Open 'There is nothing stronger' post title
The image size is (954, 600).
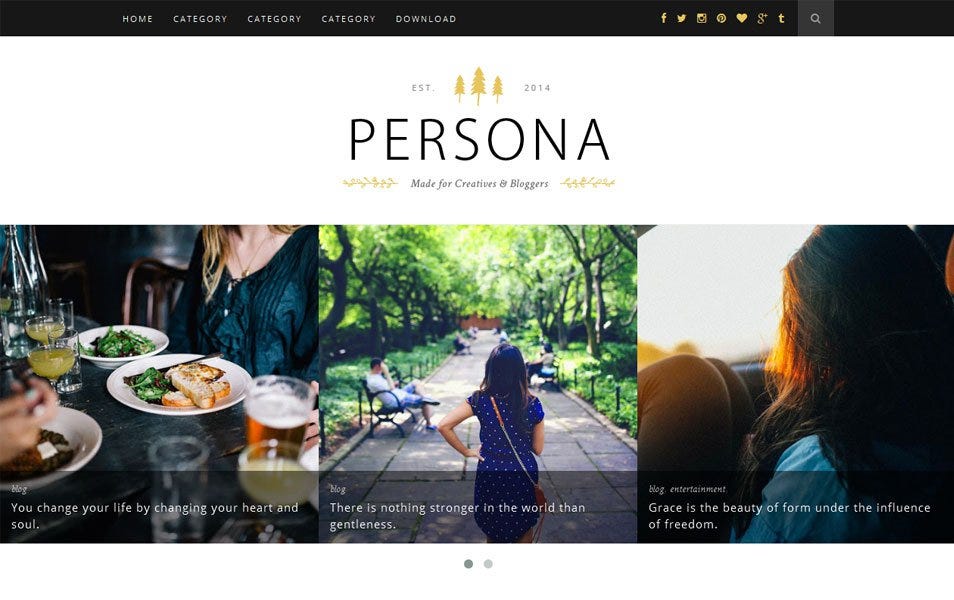click(458, 515)
